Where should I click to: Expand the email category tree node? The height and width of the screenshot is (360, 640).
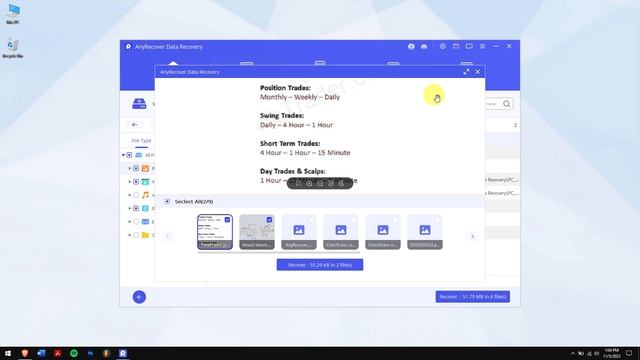pos(130,222)
